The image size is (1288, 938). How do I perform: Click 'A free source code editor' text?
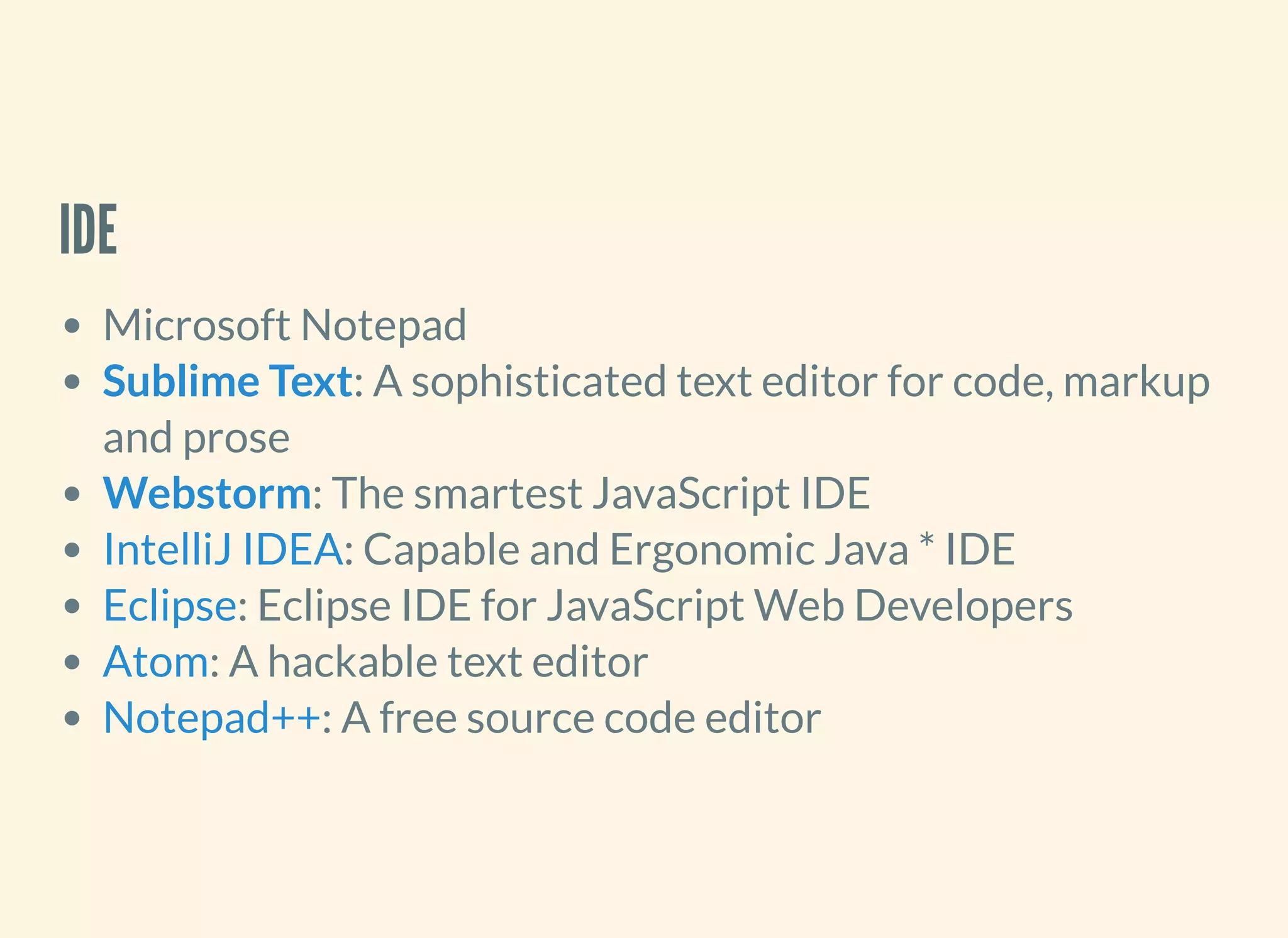(x=580, y=717)
